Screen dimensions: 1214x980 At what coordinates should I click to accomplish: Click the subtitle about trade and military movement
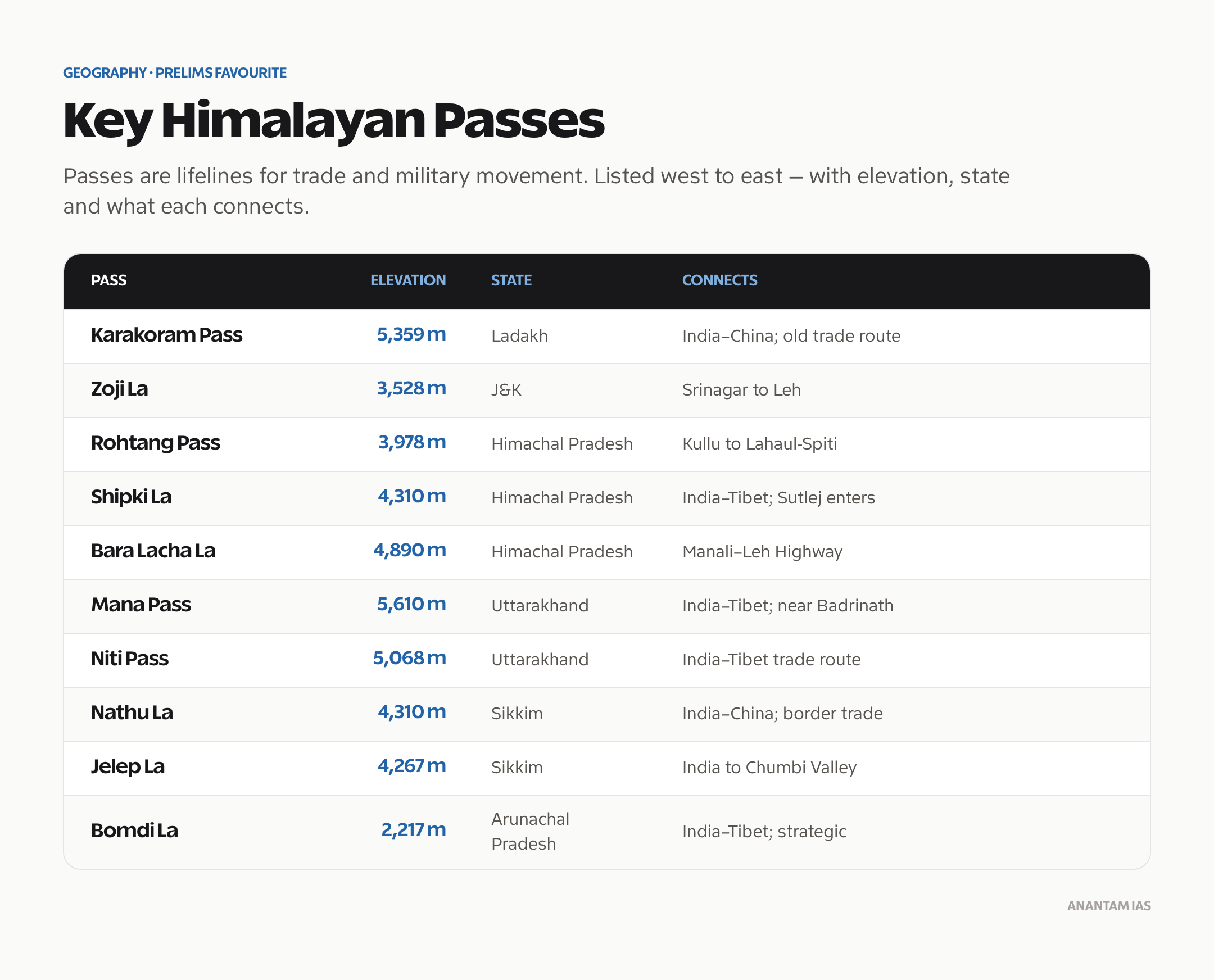[536, 192]
